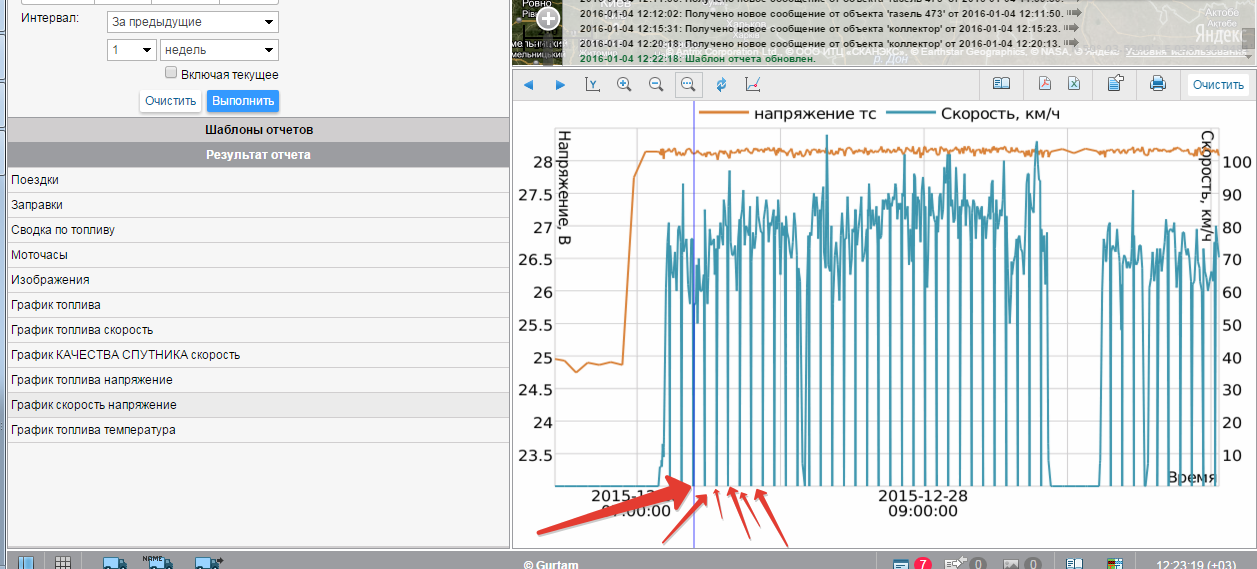Click the chart scroll-left arrow
1257x569 pixels.
click(x=528, y=85)
